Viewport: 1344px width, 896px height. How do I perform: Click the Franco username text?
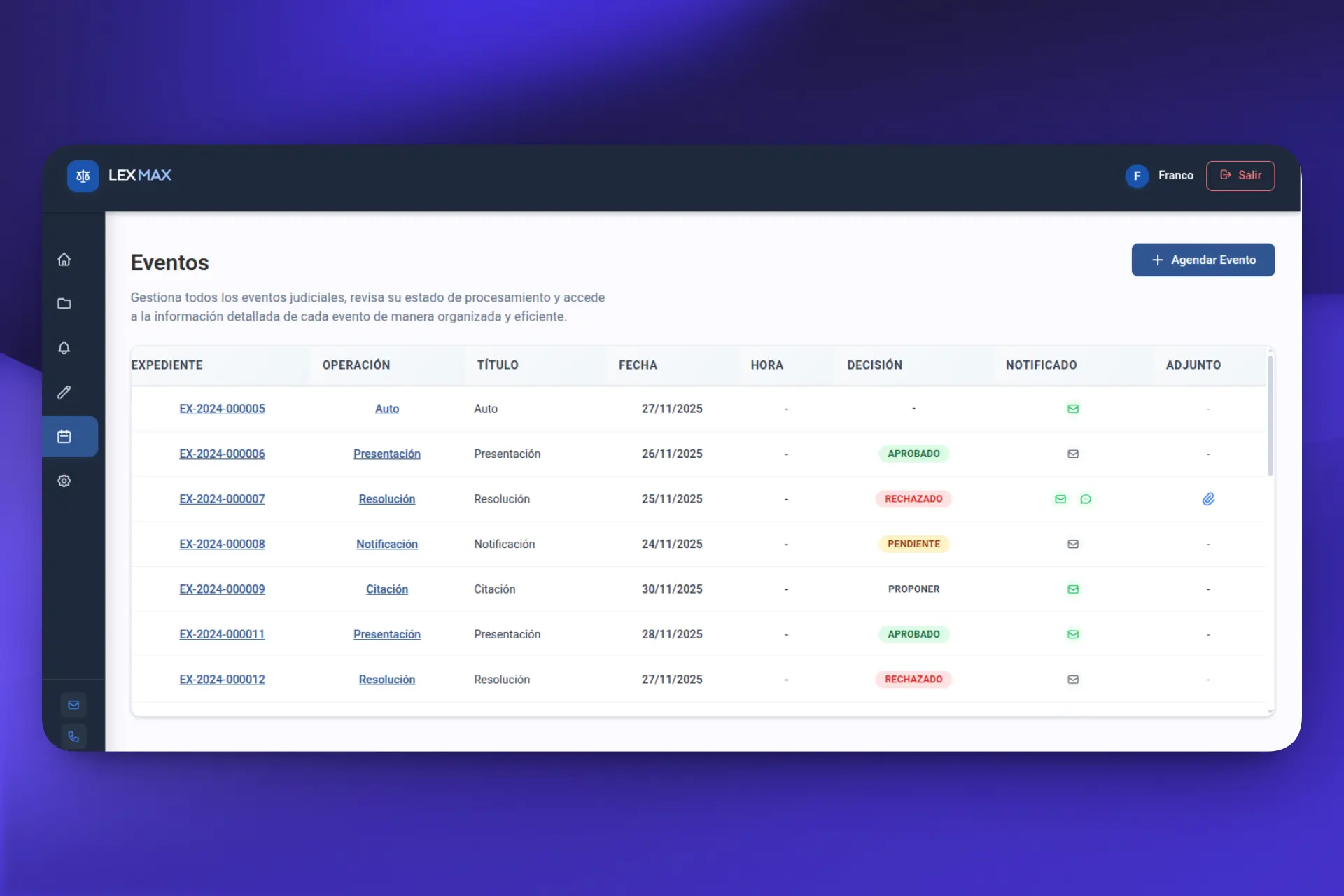pos(1175,176)
